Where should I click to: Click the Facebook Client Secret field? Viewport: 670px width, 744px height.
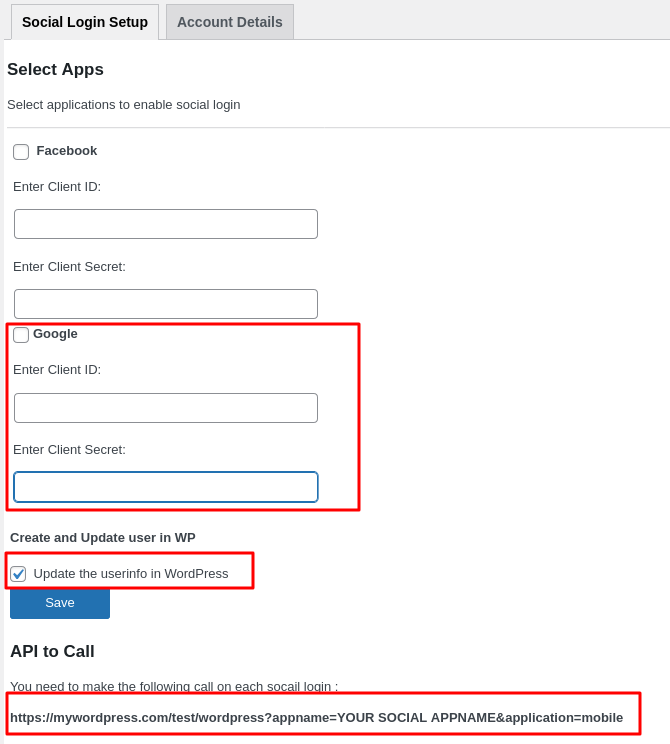[166, 304]
